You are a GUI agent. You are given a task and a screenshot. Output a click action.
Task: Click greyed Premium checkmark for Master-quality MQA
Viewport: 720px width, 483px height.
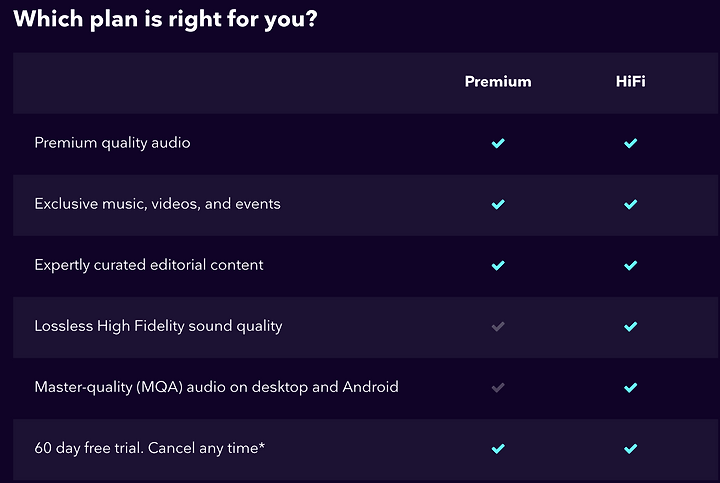point(498,388)
